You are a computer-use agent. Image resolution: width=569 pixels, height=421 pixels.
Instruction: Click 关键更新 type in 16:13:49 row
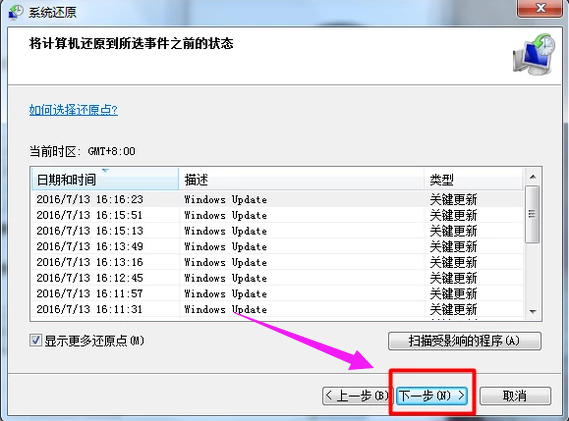click(453, 246)
